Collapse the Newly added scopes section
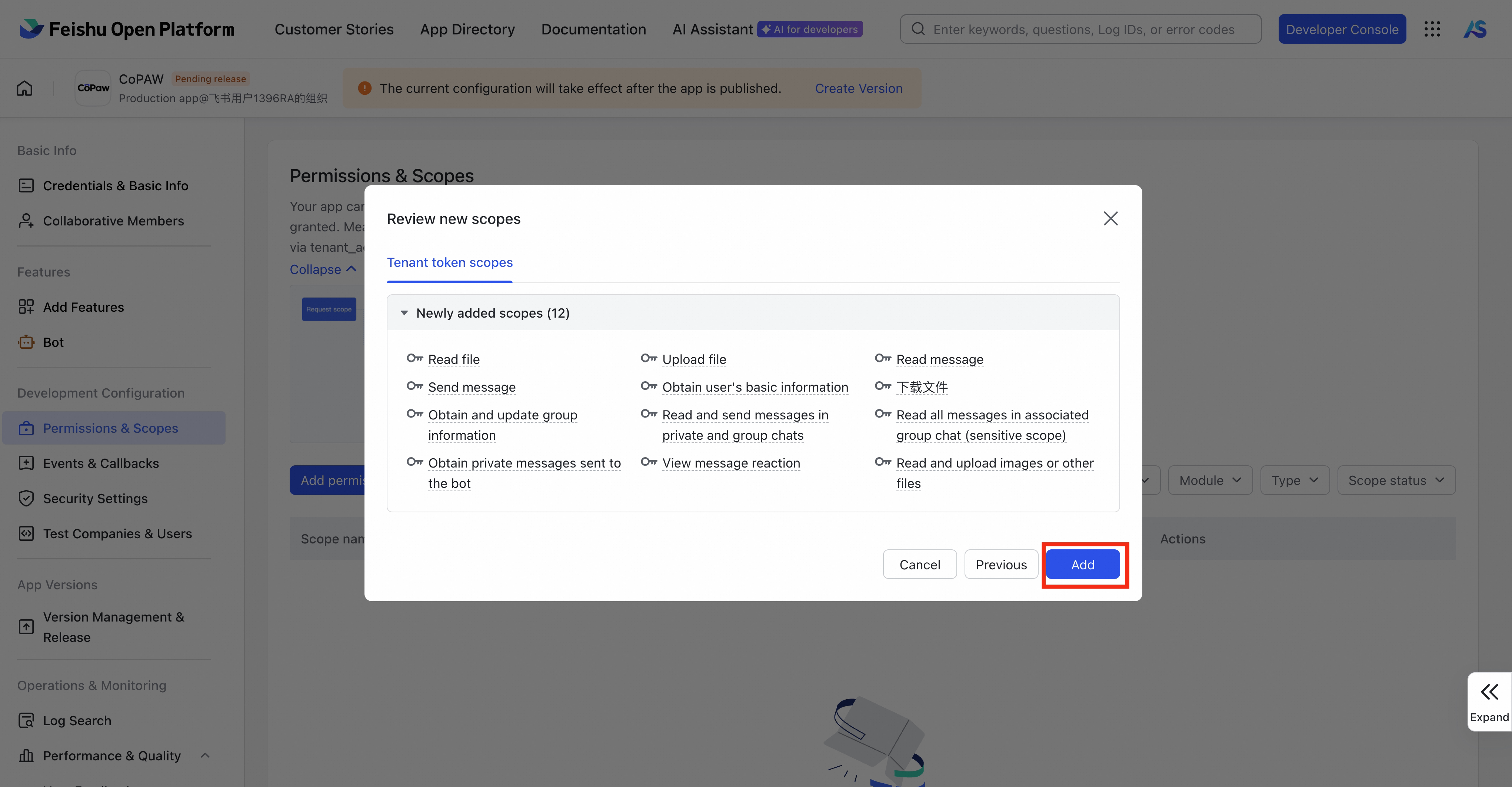1512x787 pixels. [404, 313]
